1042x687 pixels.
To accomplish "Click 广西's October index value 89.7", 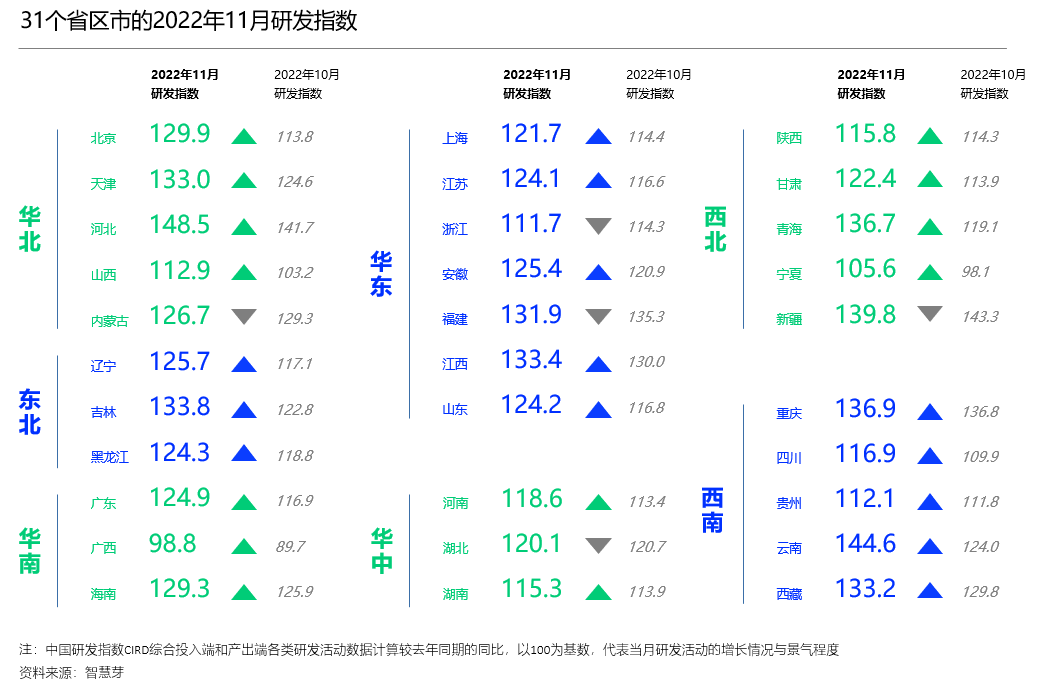I will tap(290, 547).
